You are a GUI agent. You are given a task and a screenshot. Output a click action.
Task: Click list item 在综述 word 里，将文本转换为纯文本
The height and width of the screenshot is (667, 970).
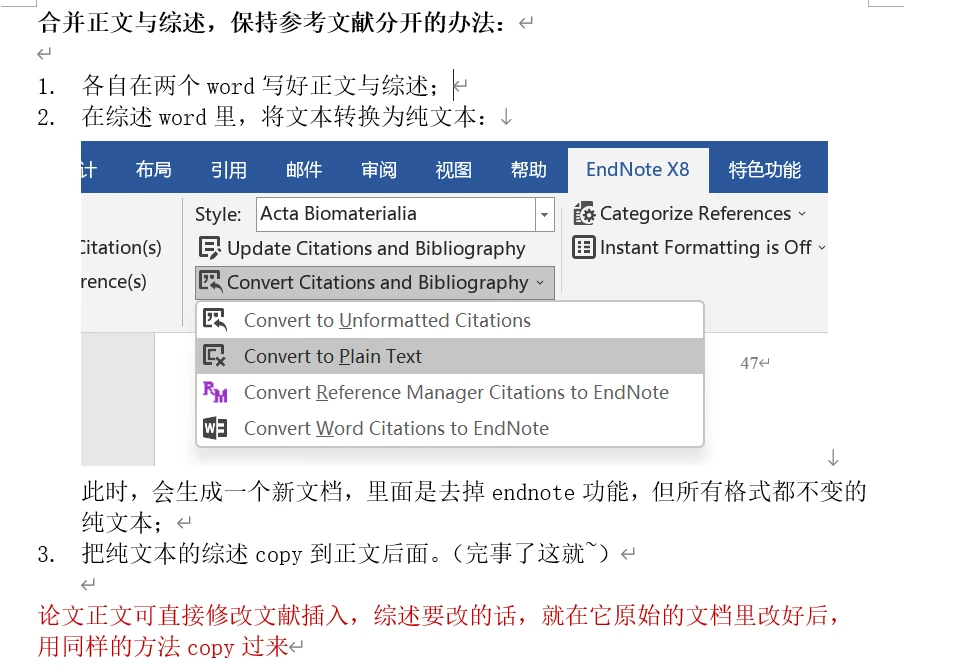(x=284, y=116)
